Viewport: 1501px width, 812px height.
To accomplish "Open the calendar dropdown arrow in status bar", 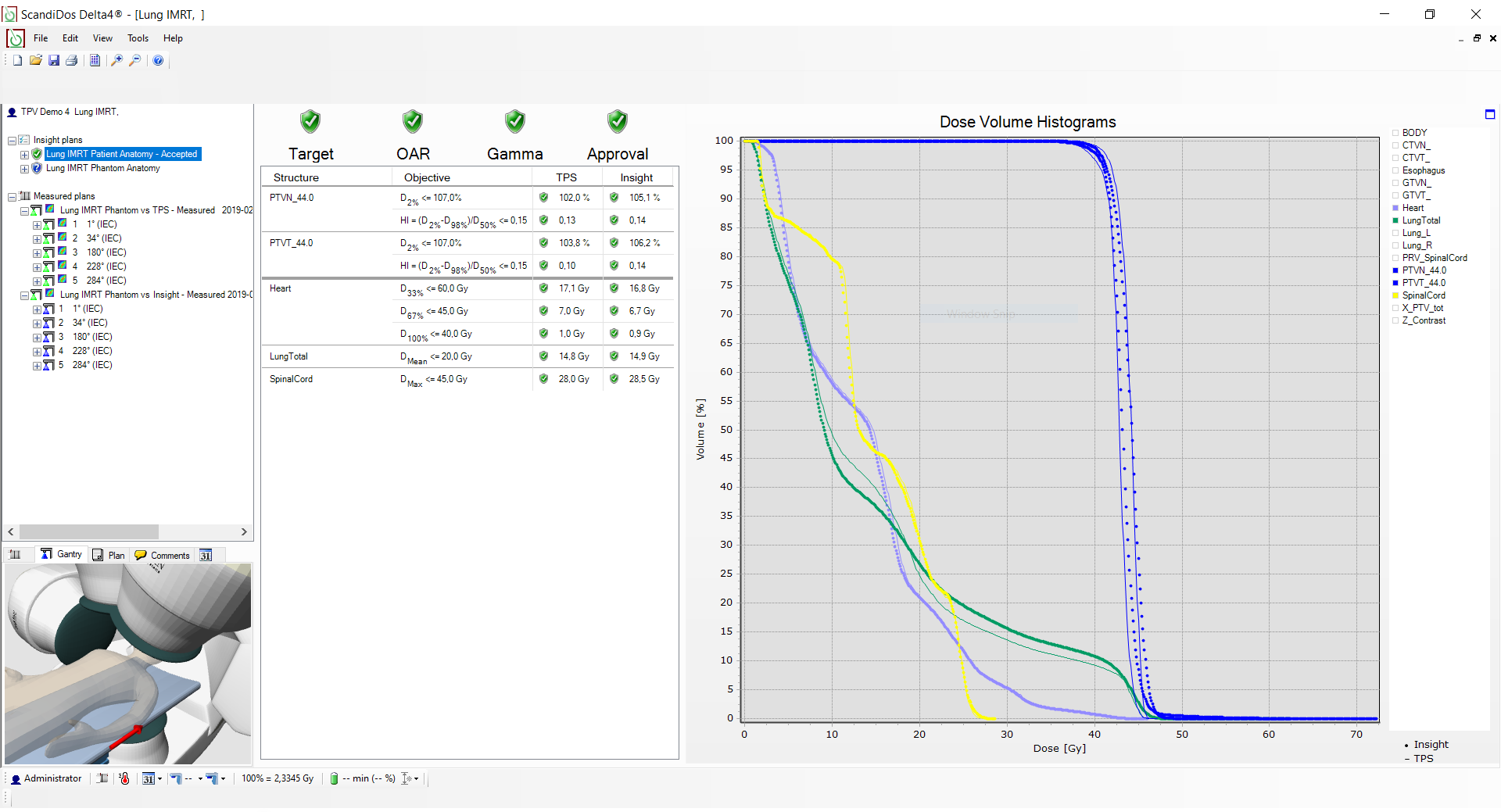I will [x=159, y=778].
